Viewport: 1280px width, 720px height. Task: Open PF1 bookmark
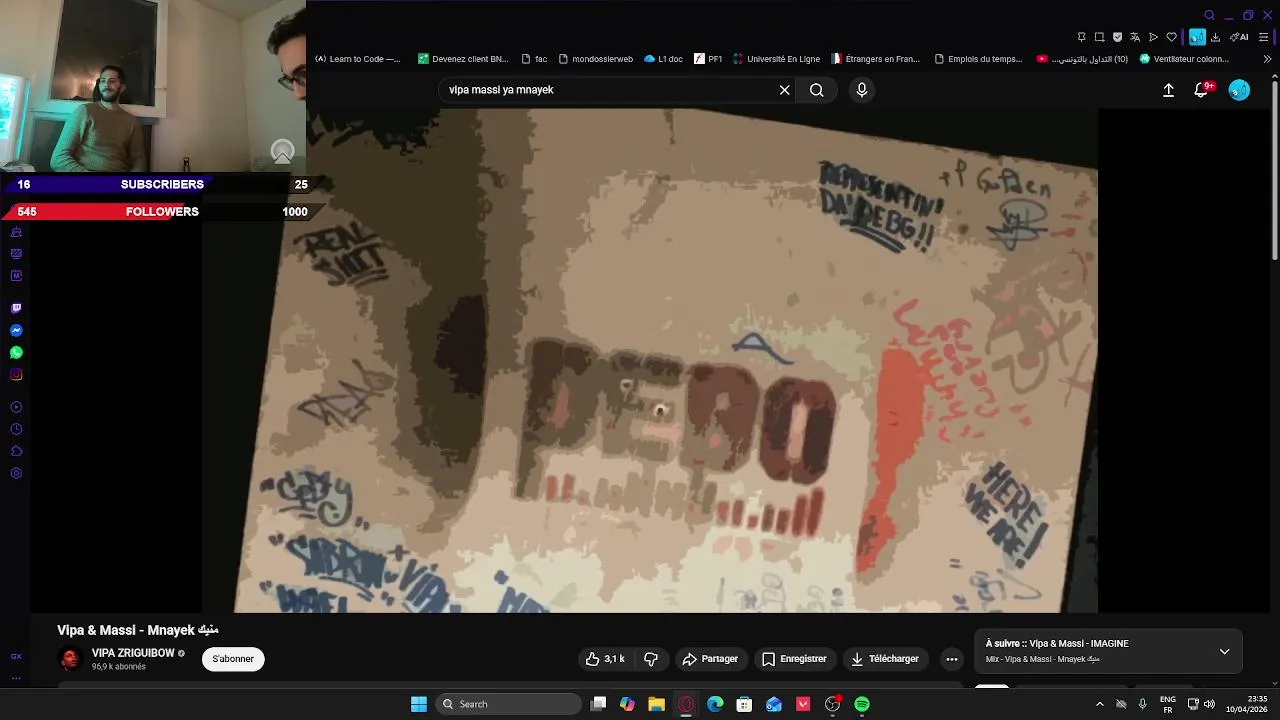tap(709, 59)
